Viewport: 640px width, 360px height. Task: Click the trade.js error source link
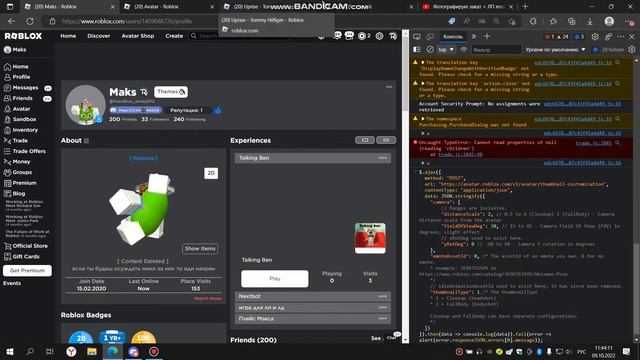click(593, 143)
